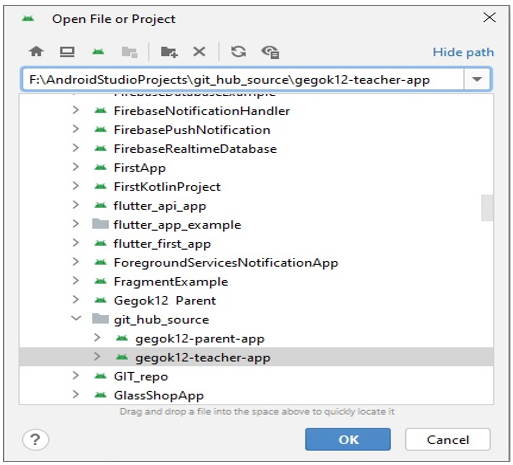
Task: Select the FirstKotlinProject row
Action: tap(256, 187)
